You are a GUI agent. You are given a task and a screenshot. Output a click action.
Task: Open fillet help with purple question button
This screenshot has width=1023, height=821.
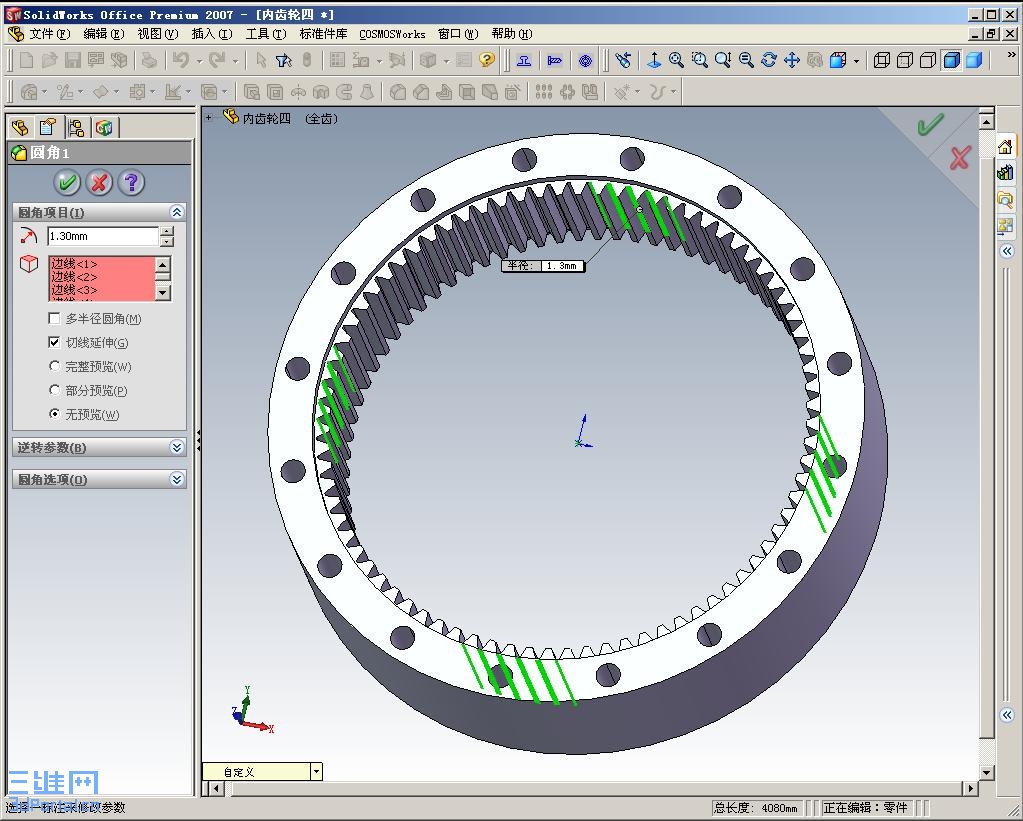131,183
